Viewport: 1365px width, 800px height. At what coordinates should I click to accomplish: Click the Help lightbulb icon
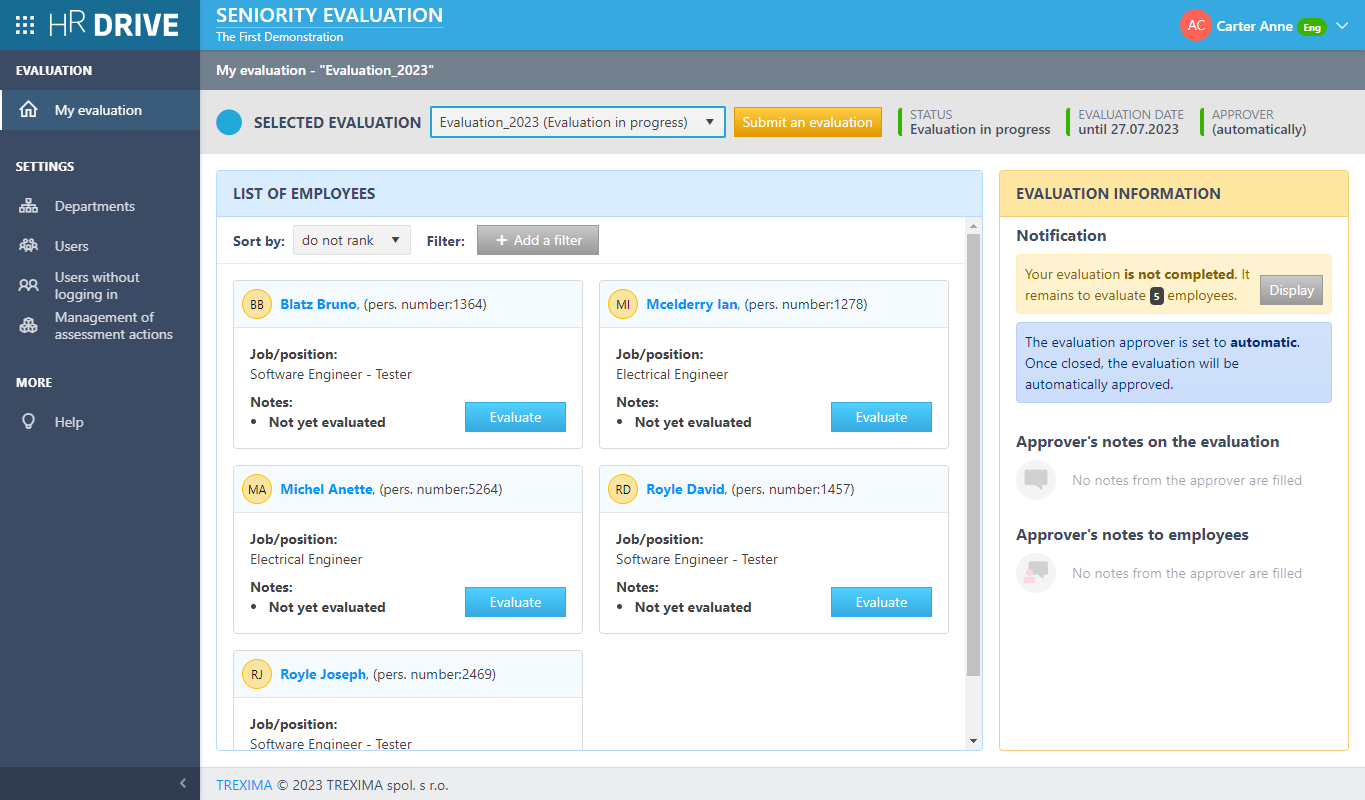[x=28, y=421]
